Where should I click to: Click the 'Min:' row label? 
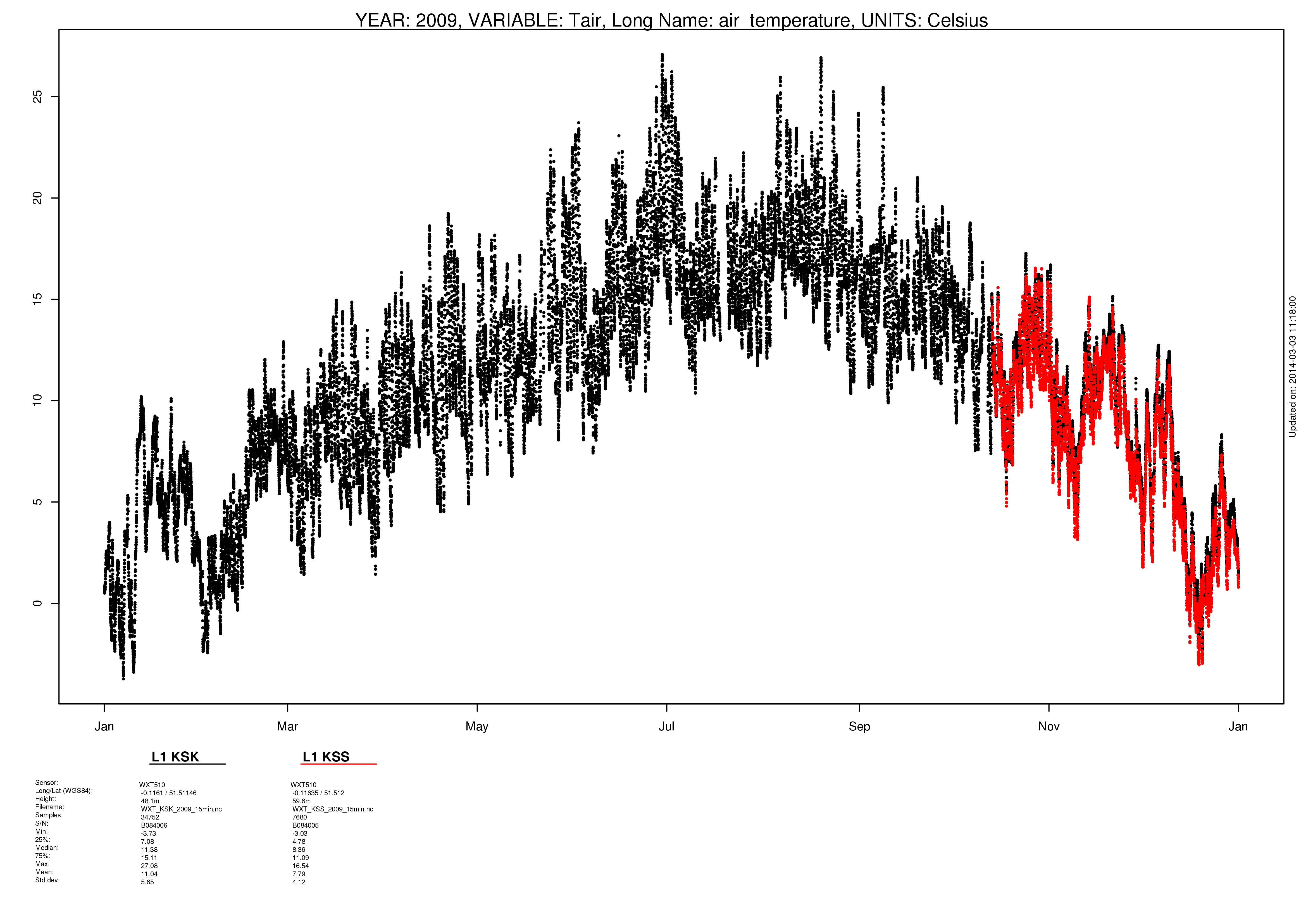[42, 831]
